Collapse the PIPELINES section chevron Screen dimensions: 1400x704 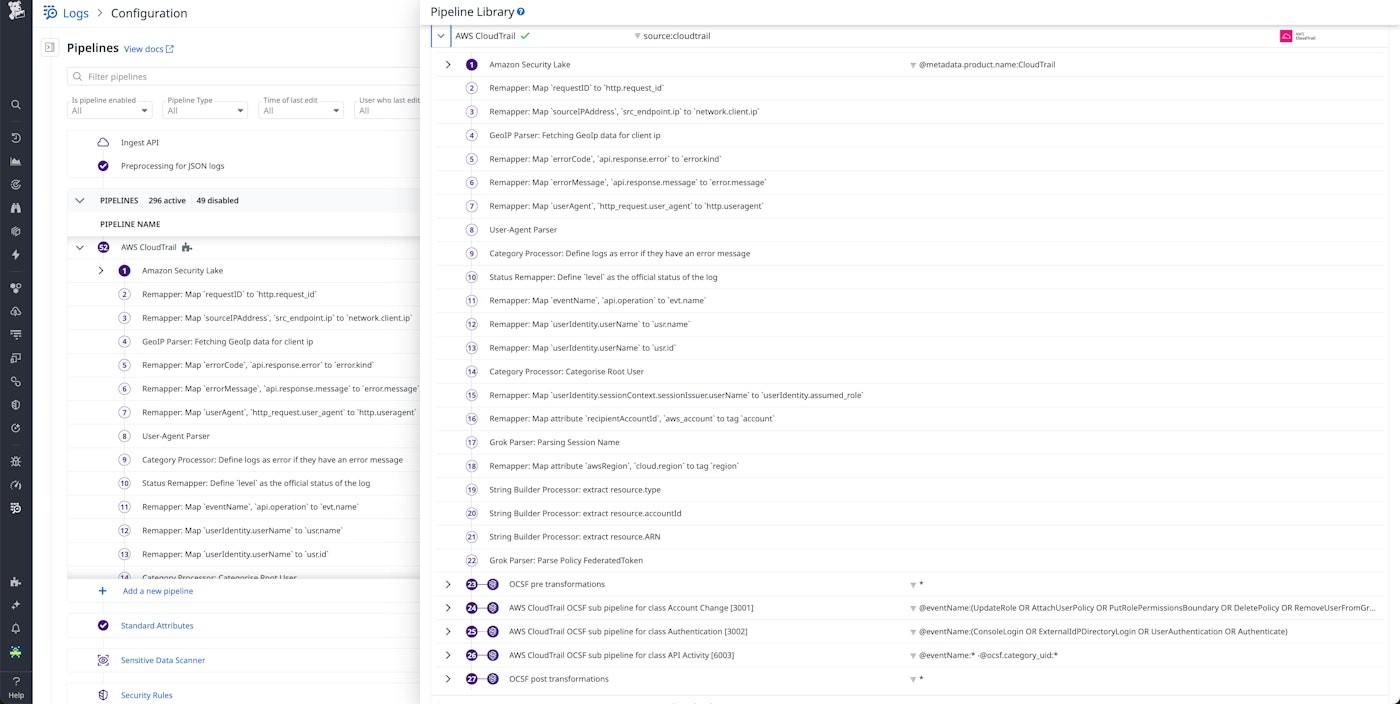(80, 200)
